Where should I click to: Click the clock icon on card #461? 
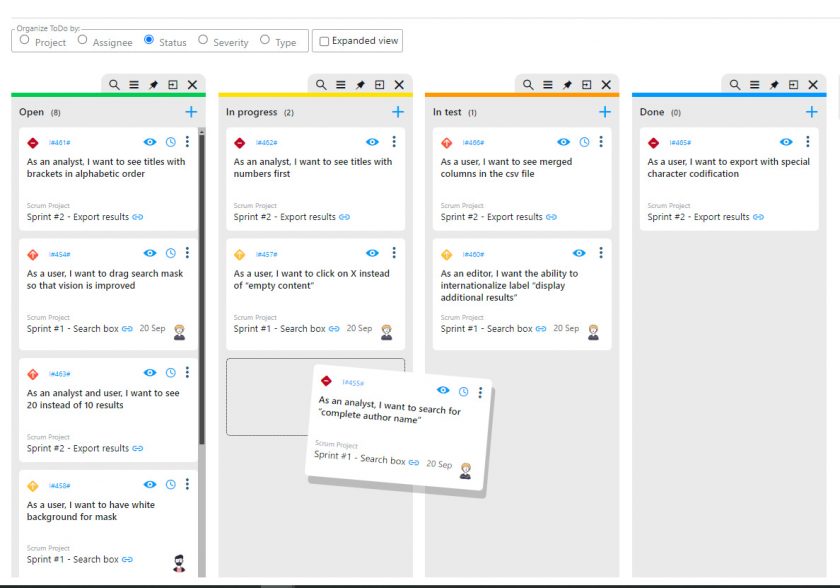click(x=170, y=140)
